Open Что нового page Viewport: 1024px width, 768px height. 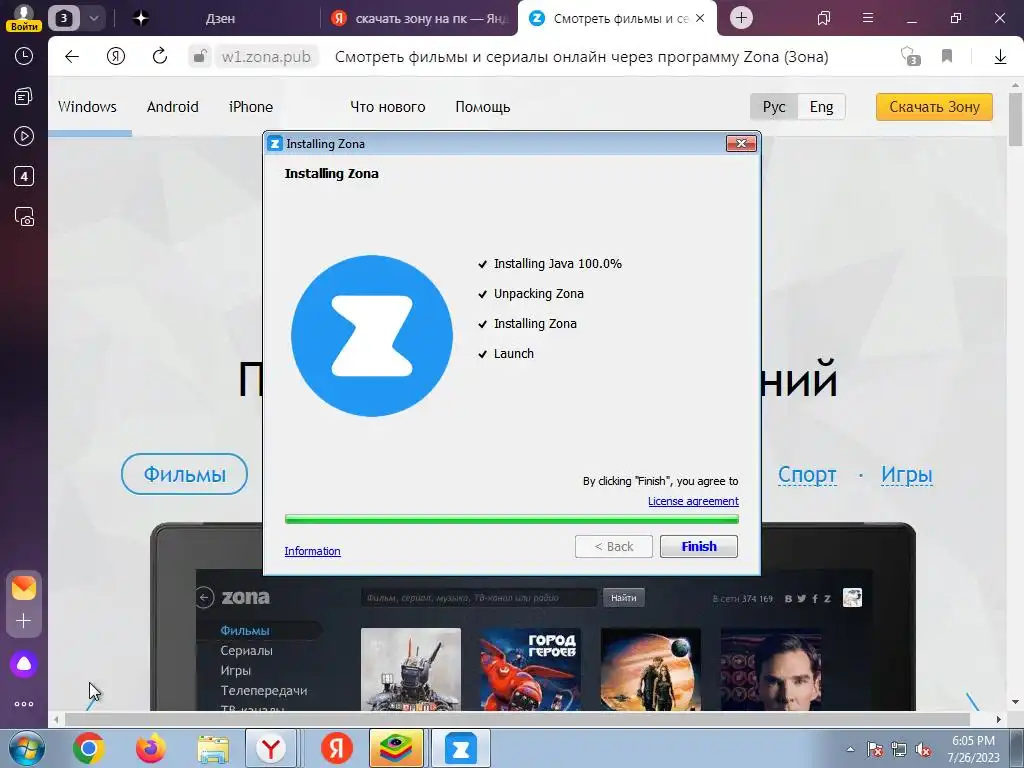pyautogui.click(x=387, y=107)
